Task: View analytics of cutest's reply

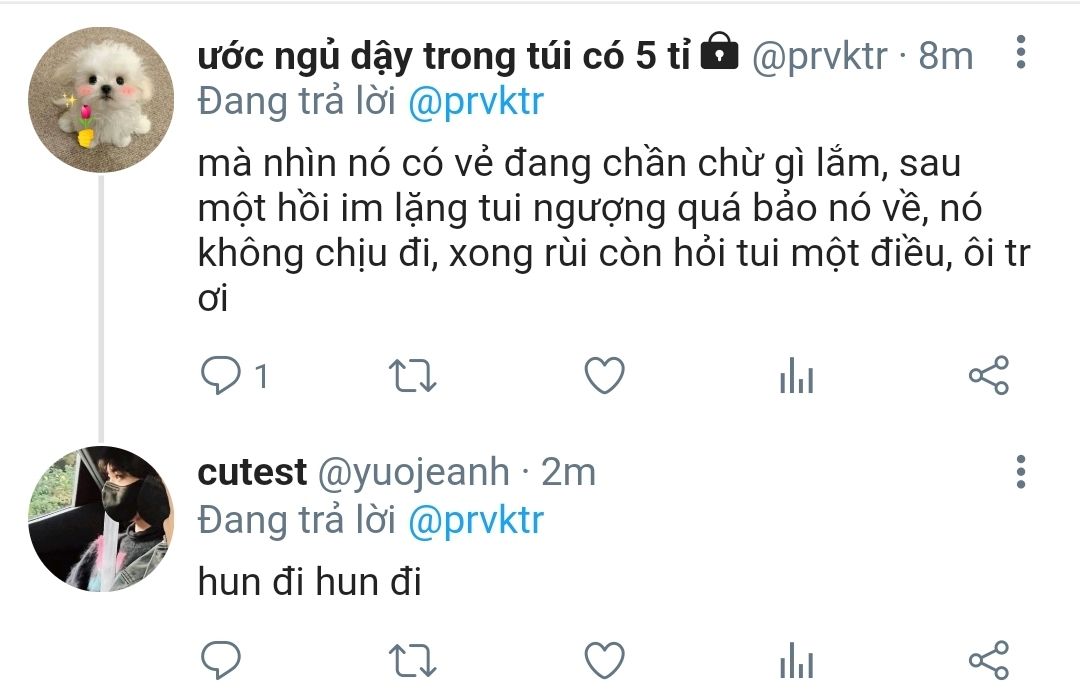Action: [796, 660]
